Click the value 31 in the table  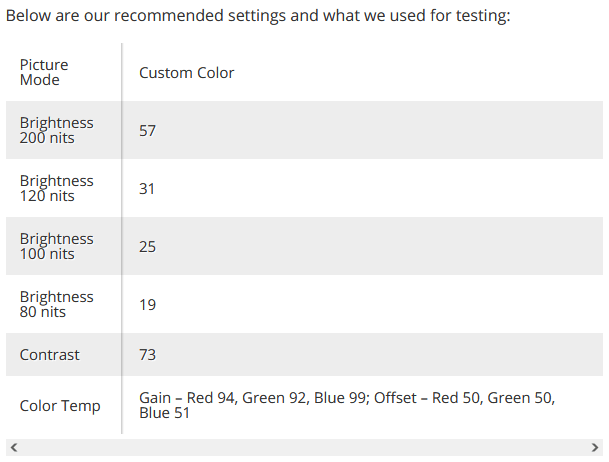147,189
